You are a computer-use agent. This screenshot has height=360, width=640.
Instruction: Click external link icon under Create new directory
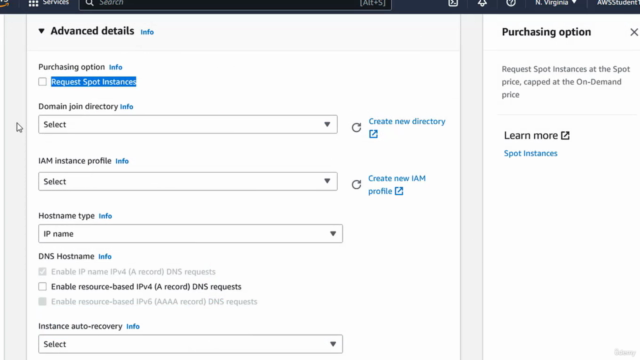tap(373, 134)
